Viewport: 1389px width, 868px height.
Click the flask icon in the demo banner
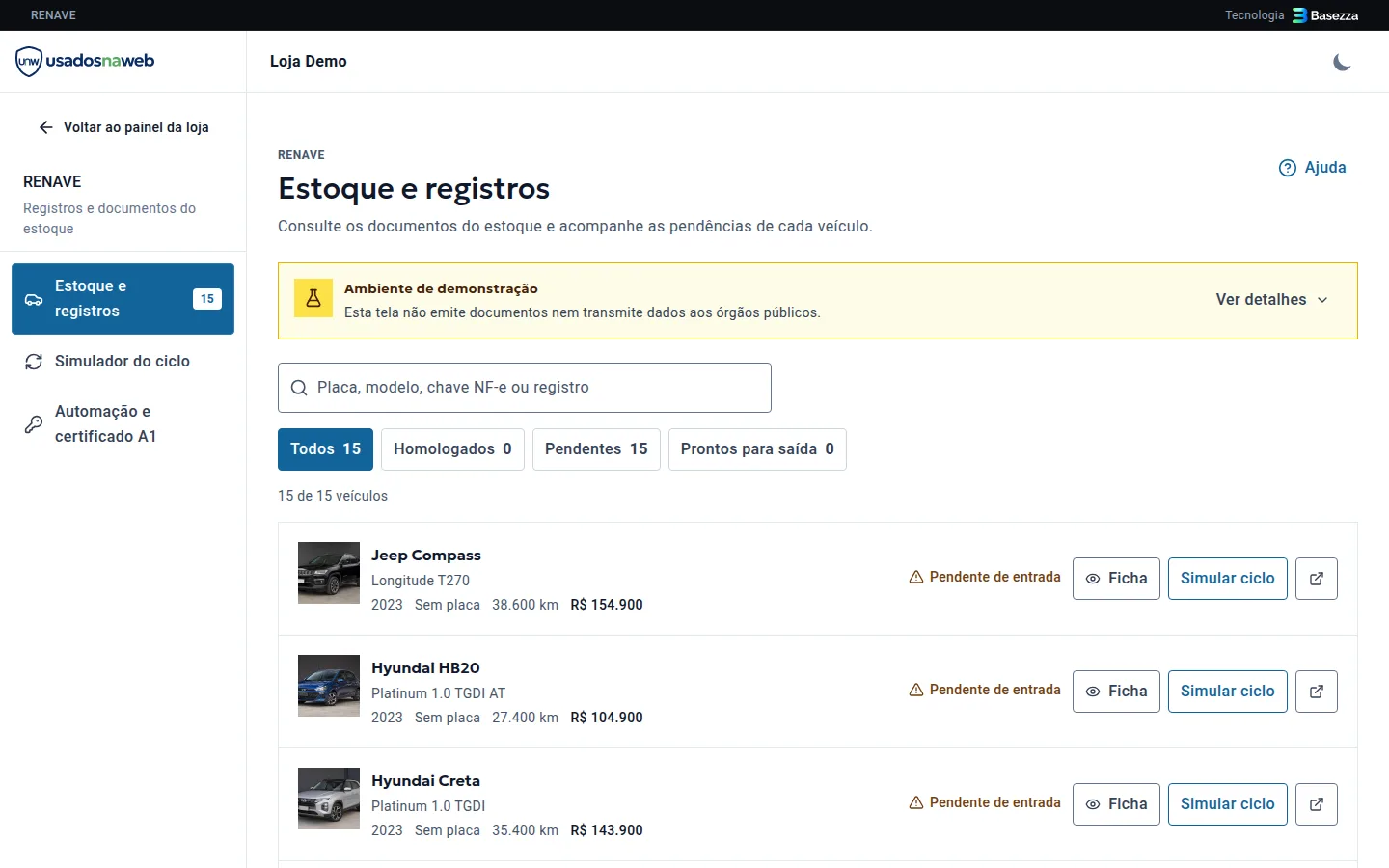tap(313, 299)
